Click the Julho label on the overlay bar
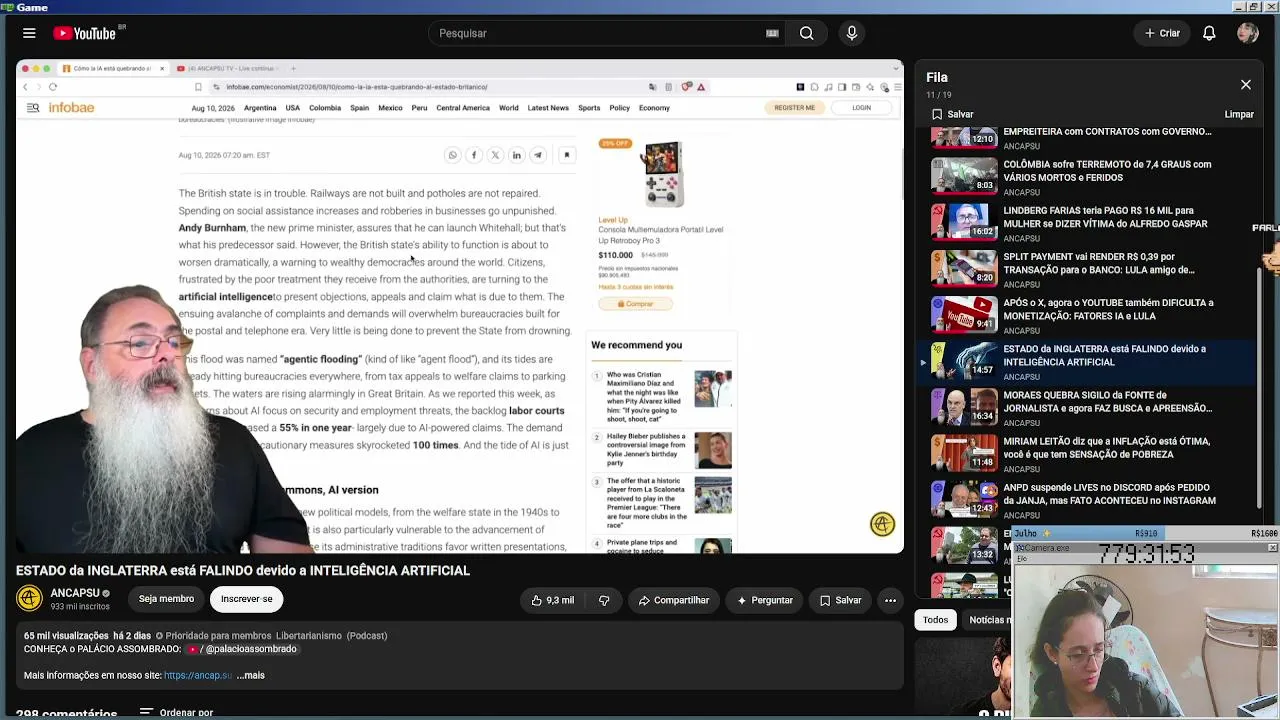 1025,534
